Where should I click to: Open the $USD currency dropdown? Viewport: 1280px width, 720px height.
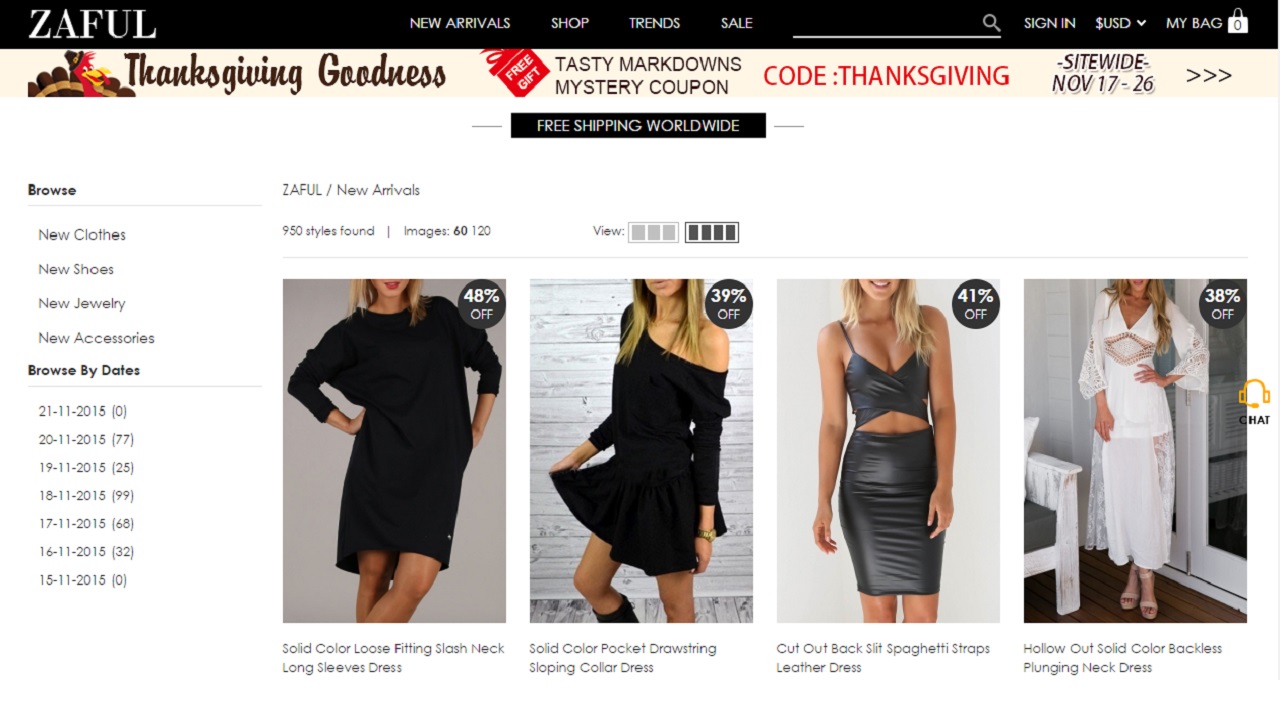[x=1120, y=23]
